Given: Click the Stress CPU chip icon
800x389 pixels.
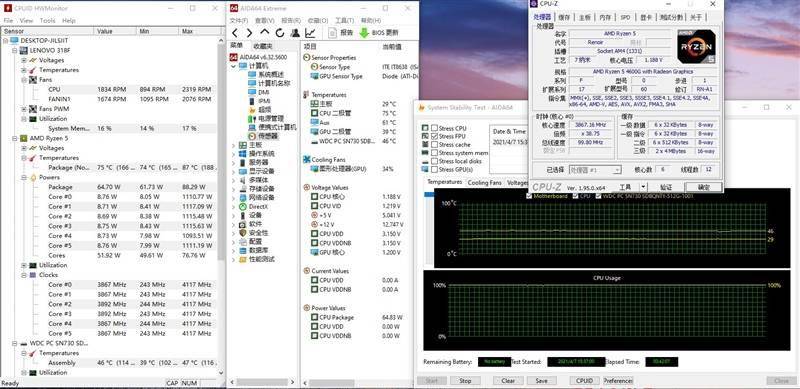Looking at the screenshot, I should point(425,128).
